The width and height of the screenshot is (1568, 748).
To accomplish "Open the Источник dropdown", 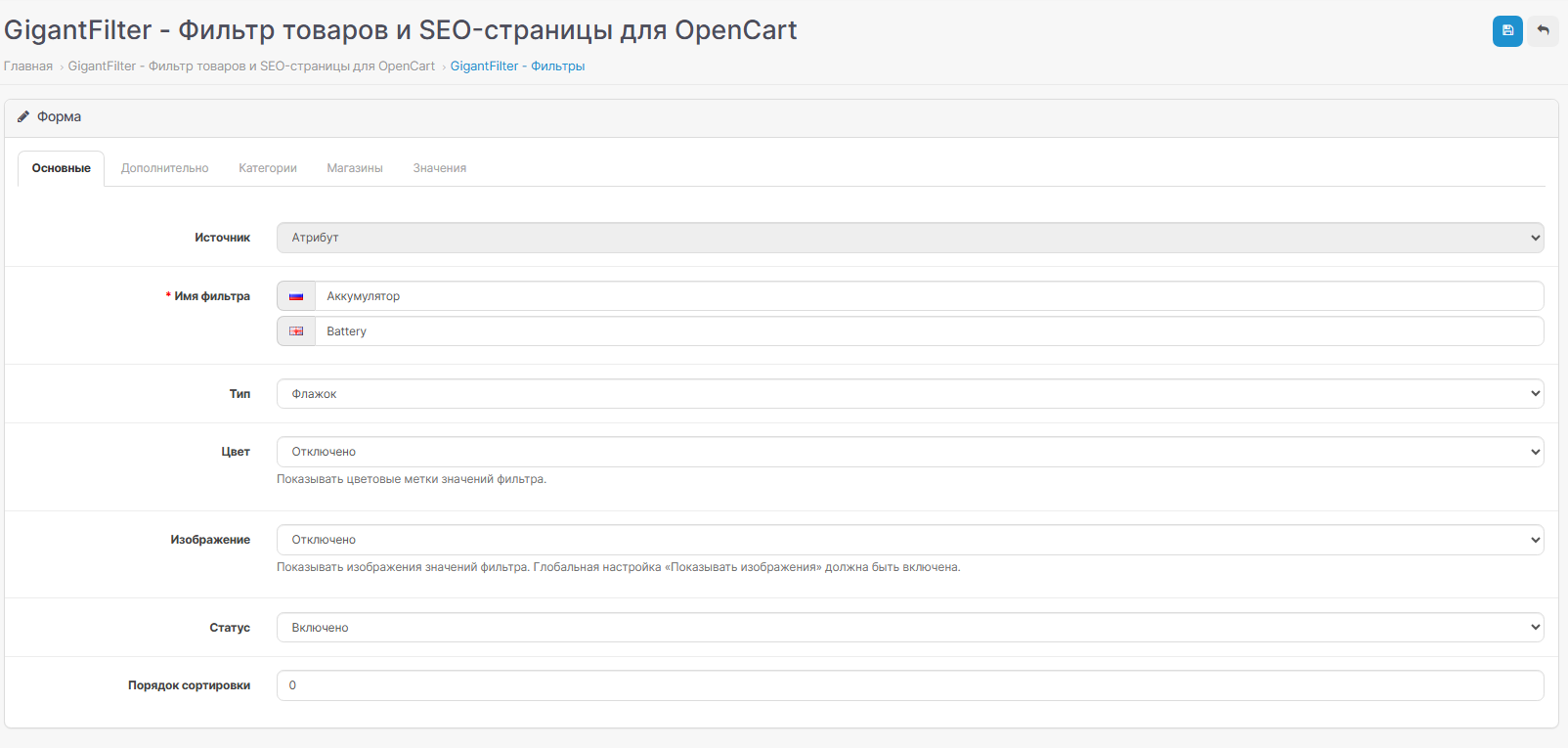I will (x=910, y=238).
